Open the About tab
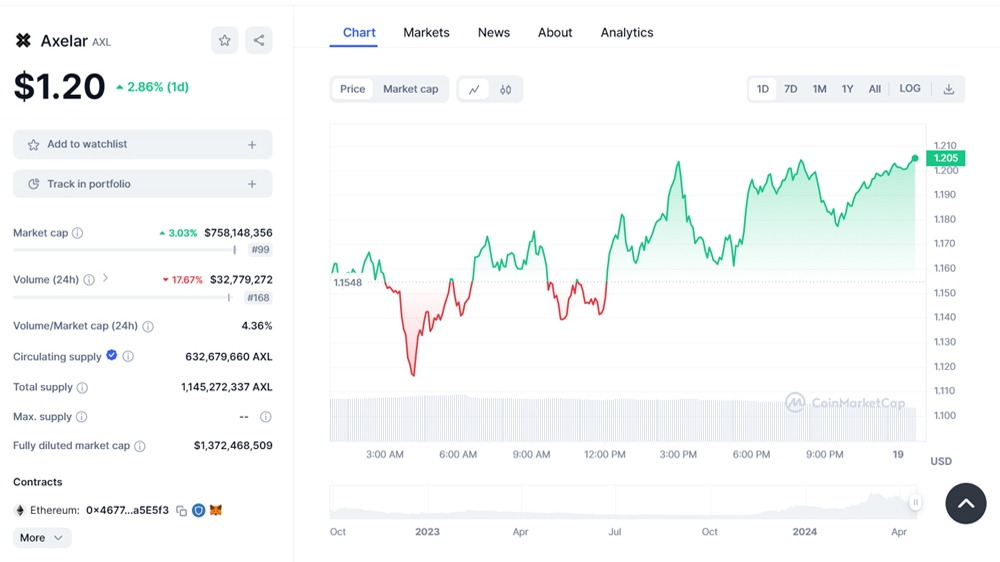The width and height of the screenshot is (1000, 562). click(555, 33)
